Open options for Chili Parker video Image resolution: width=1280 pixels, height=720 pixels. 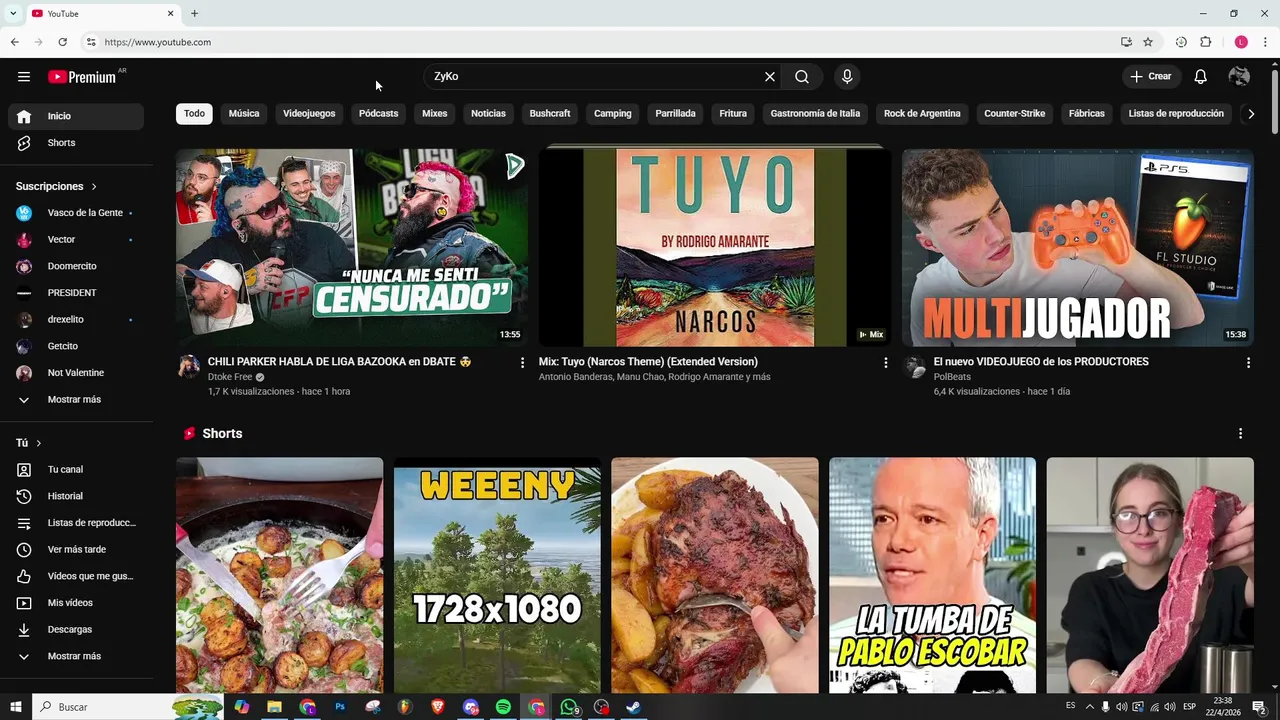pyautogui.click(x=522, y=363)
